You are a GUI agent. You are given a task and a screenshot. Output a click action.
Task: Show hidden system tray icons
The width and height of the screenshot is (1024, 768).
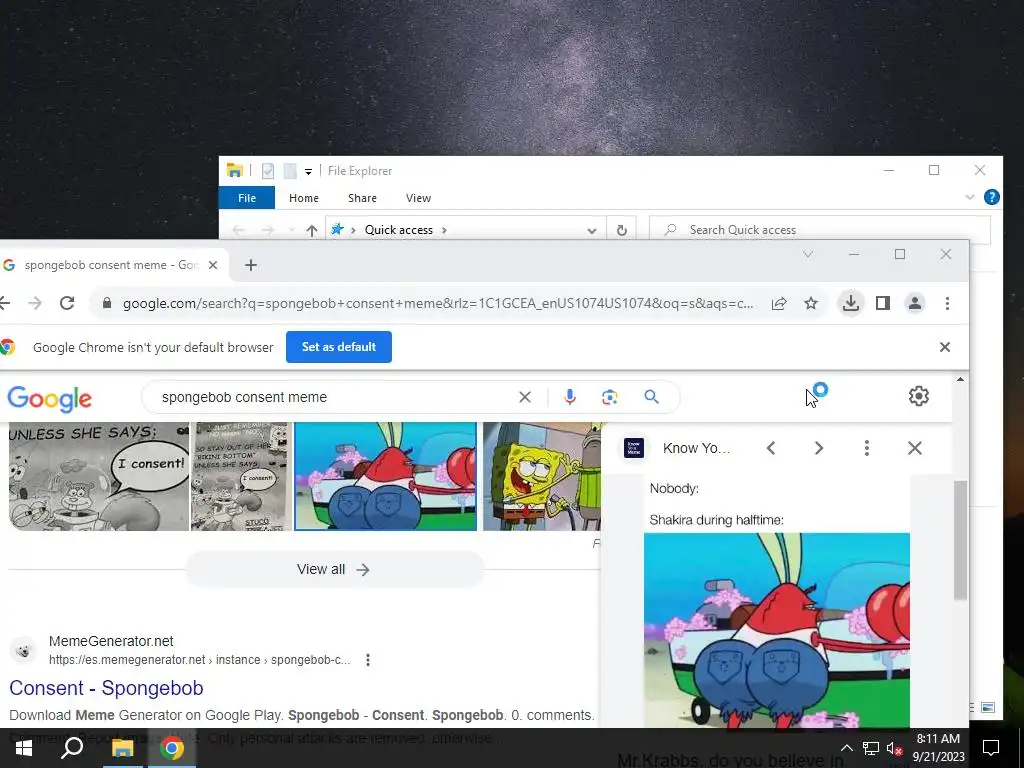pyautogui.click(x=846, y=748)
